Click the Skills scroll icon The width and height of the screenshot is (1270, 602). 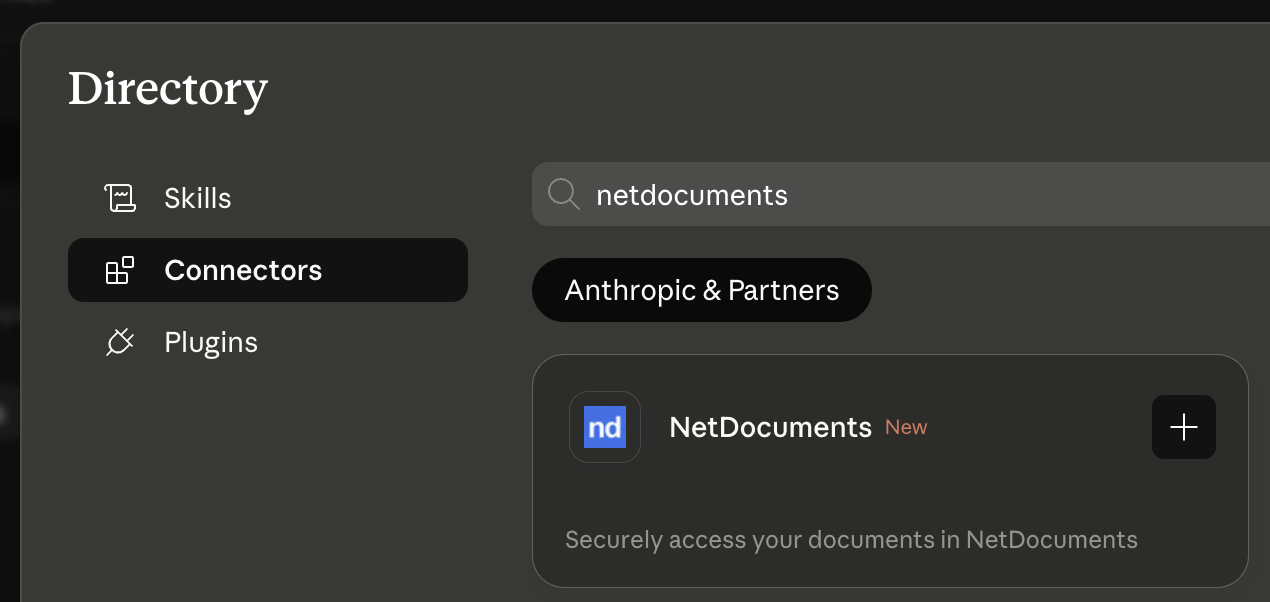pyautogui.click(x=120, y=198)
